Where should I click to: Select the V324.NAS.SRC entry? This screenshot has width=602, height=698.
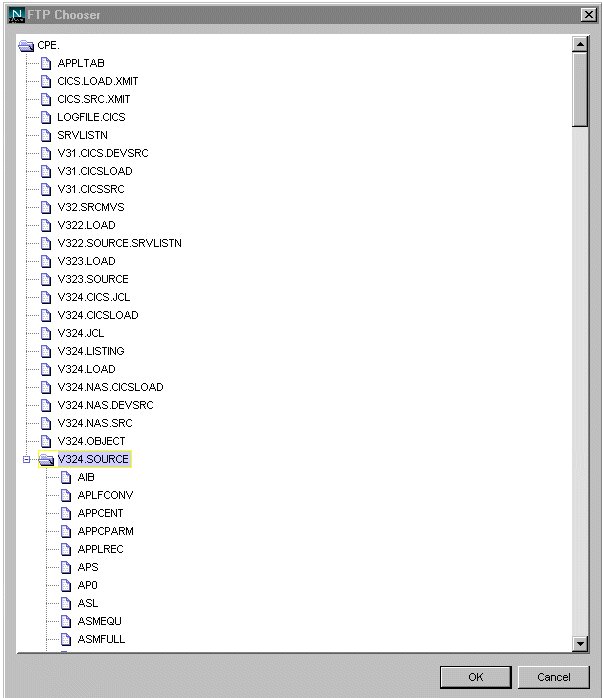point(95,423)
